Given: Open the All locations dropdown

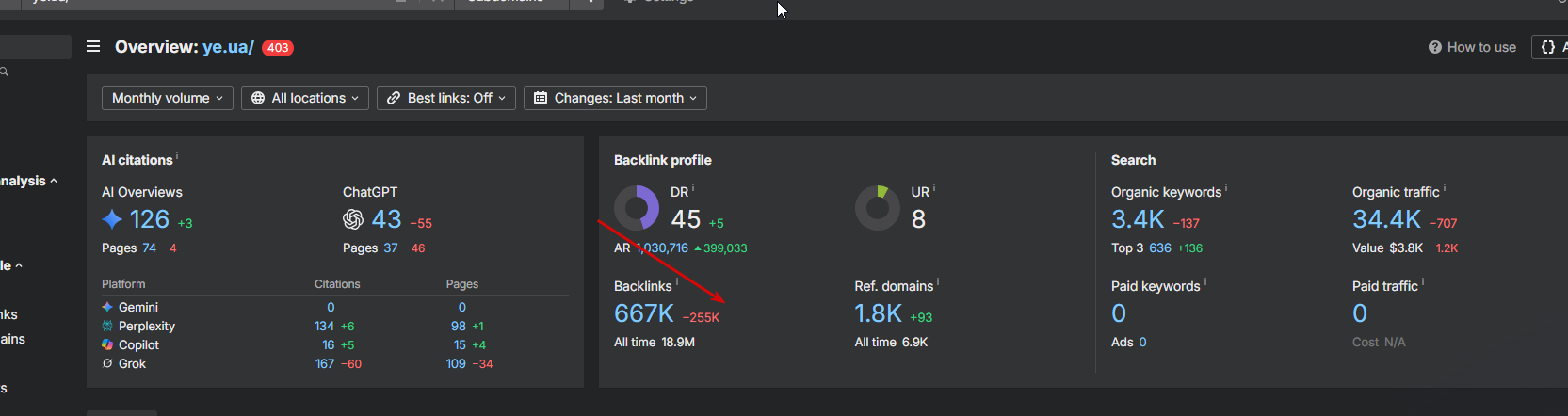Looking at the screenshot, I should [305, 98].
